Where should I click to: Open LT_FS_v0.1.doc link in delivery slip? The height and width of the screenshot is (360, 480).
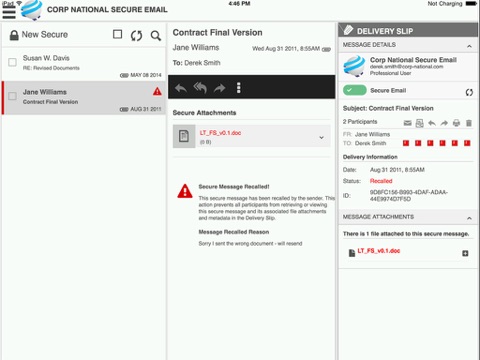[x=379, y=251]
